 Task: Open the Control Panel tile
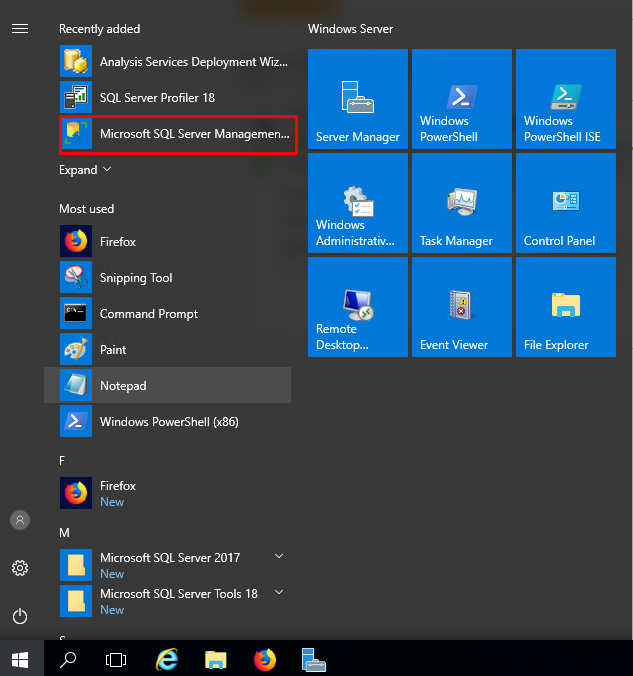pyautogui.click(x=566, y=203)
